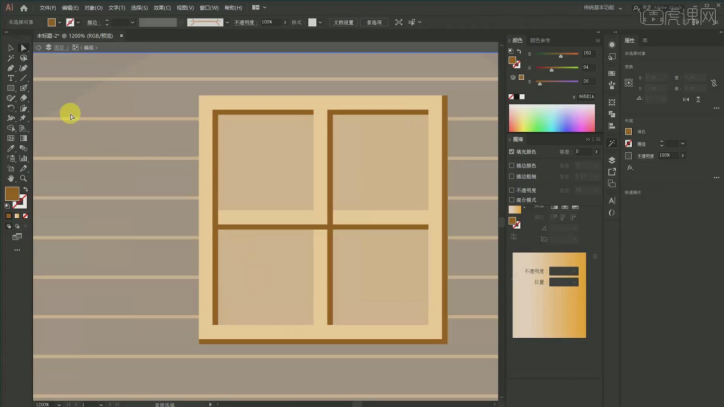Select the Type tool in toolbar
Image resolution: width=724 pixels, height=408 pixels.
tap(10, 78)
